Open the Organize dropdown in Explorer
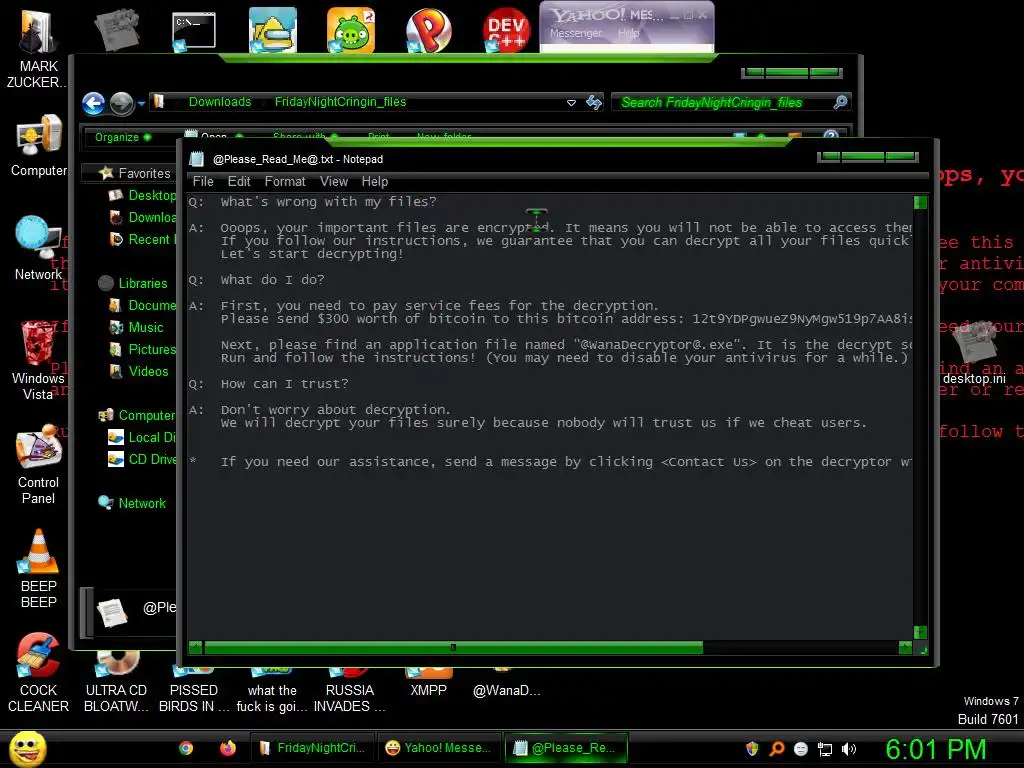 tap(123, 137)
